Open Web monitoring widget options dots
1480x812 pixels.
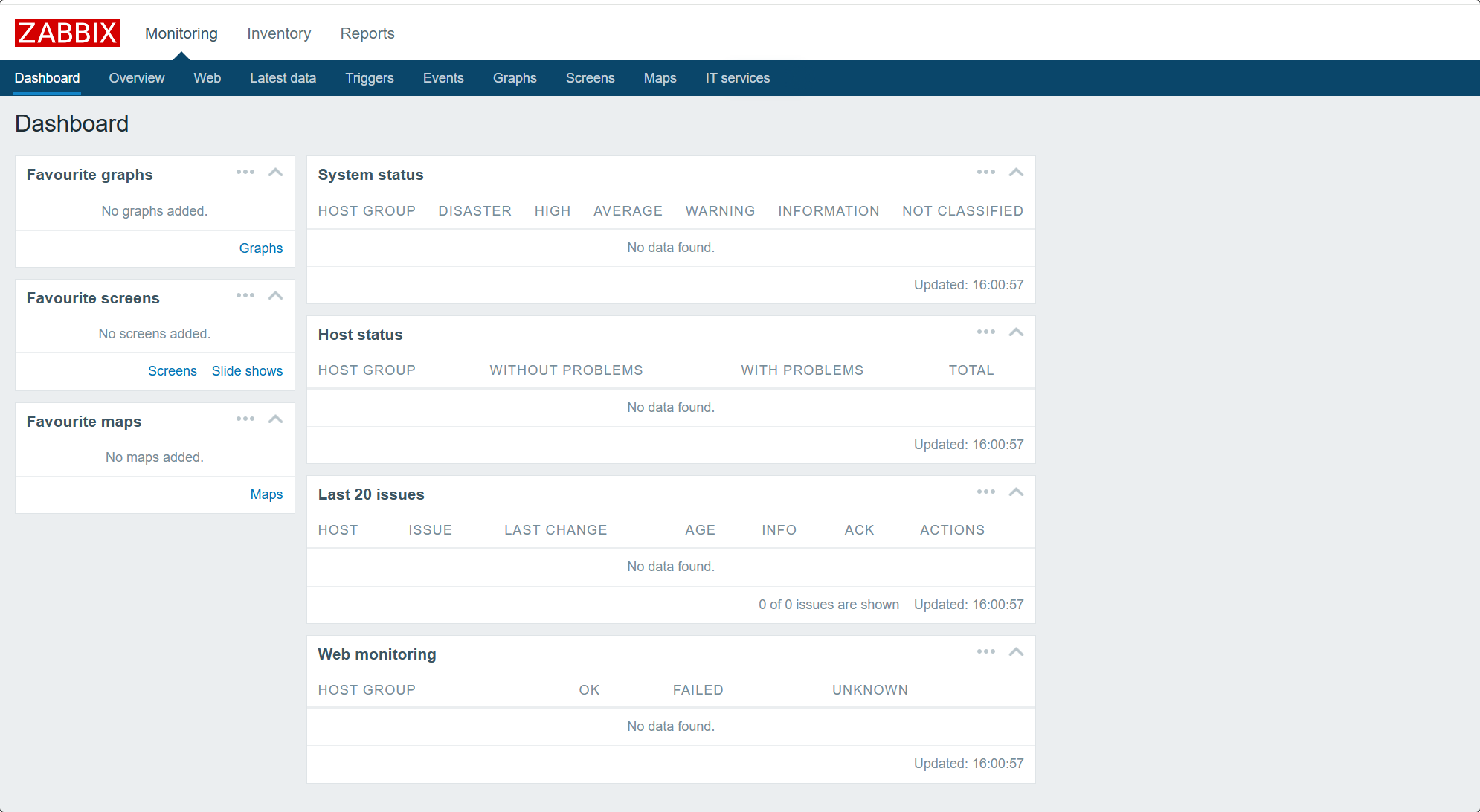pyautogui.click(x=986, y=652)
